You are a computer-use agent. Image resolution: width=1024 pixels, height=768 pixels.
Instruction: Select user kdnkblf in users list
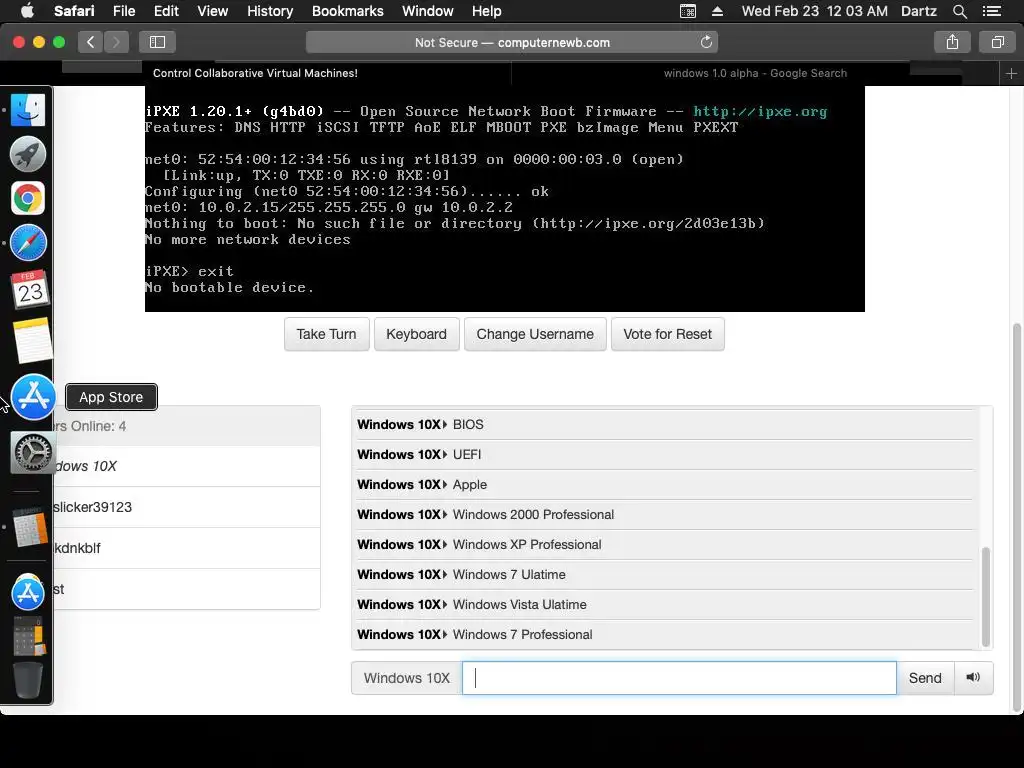186,548
